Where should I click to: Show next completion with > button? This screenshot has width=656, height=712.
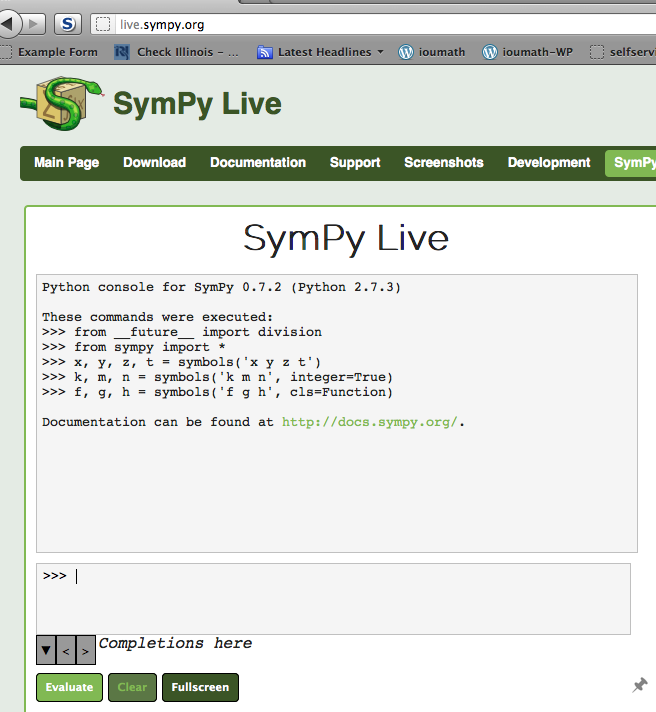click(86, 650)
